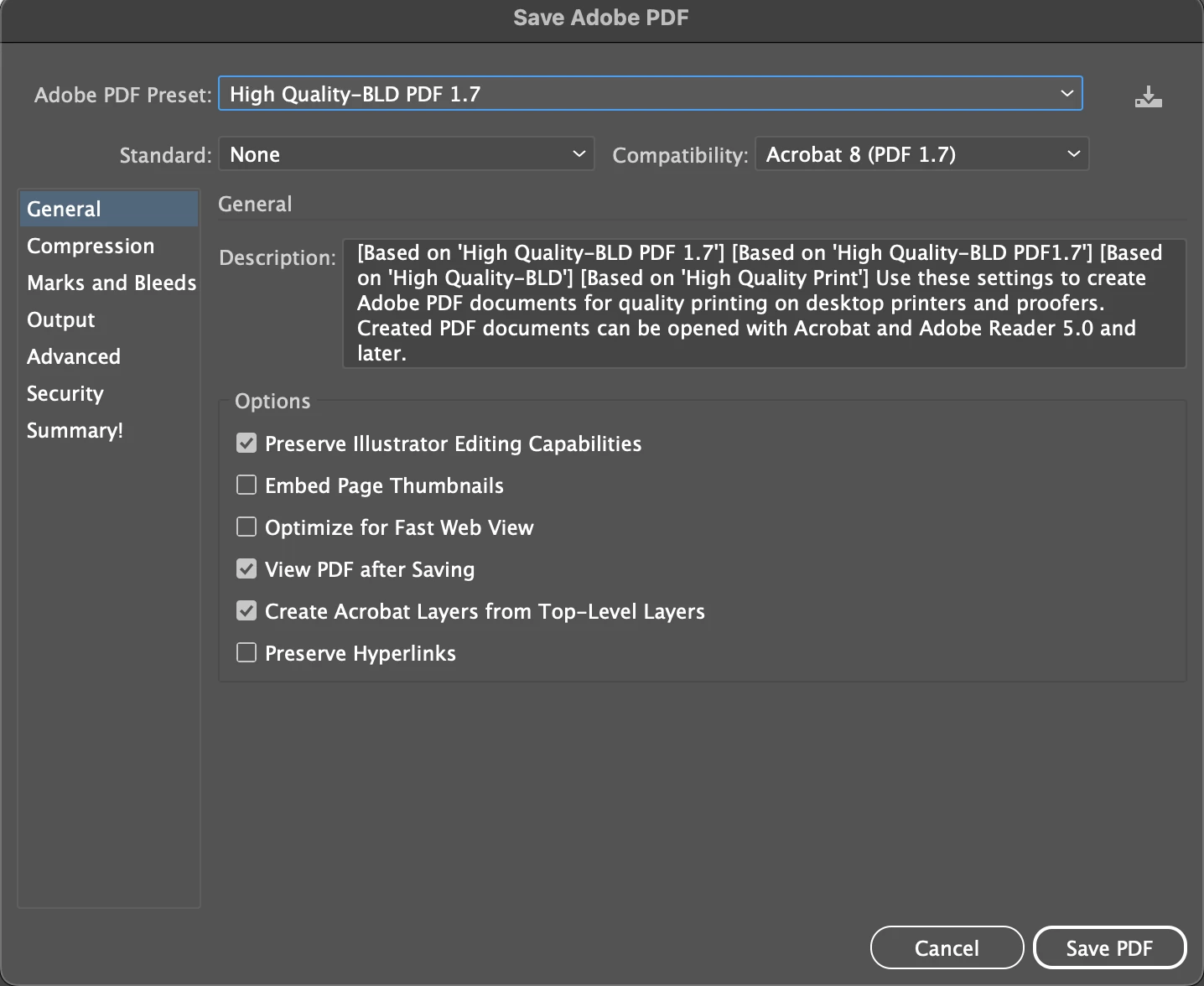The height and width of the screenshot is (986, 1204).
Task: Open the Security section
Action: click(x=109, y=393)
